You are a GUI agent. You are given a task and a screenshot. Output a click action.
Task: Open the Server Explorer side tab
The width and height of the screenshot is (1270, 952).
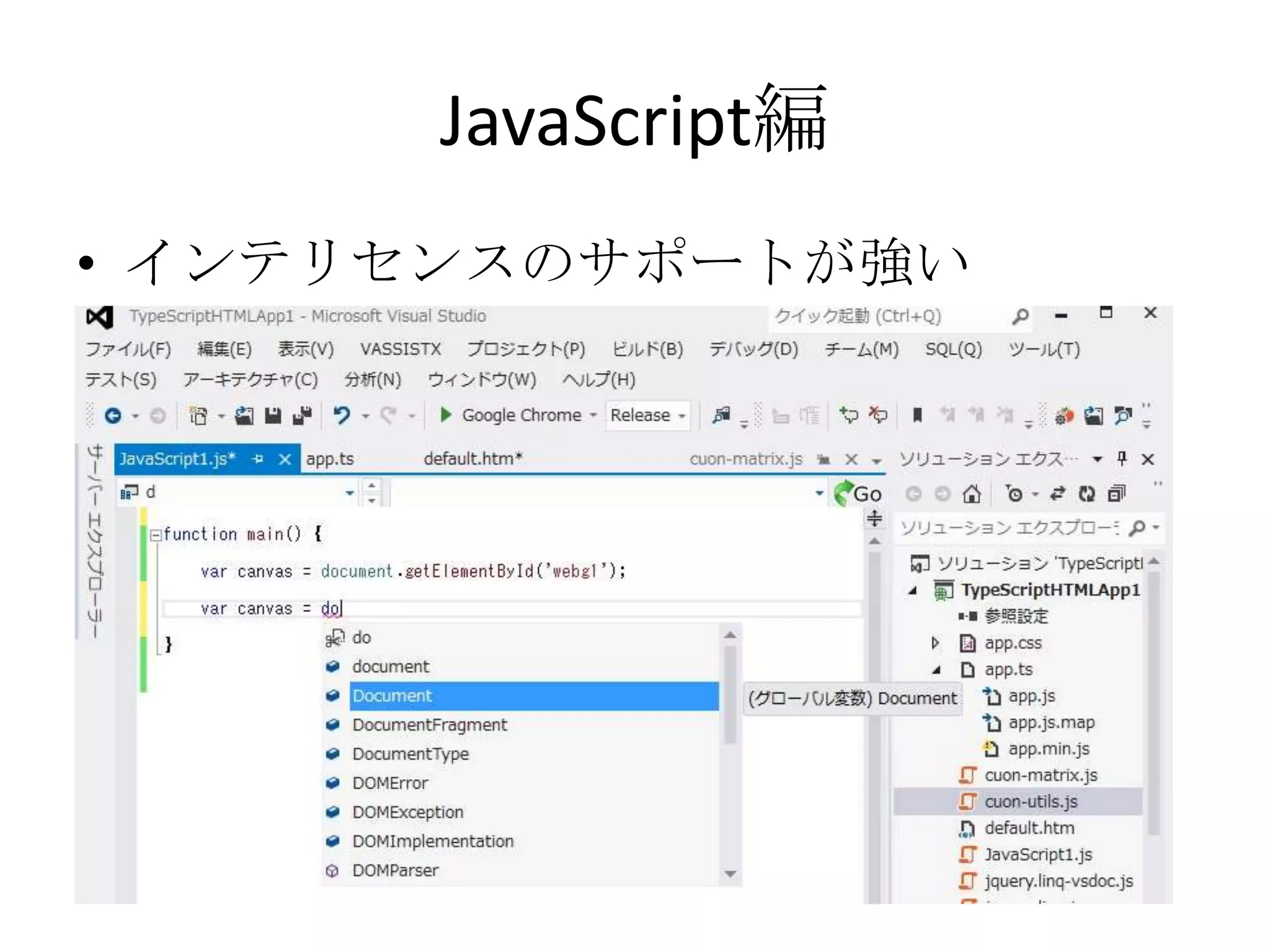95,541
